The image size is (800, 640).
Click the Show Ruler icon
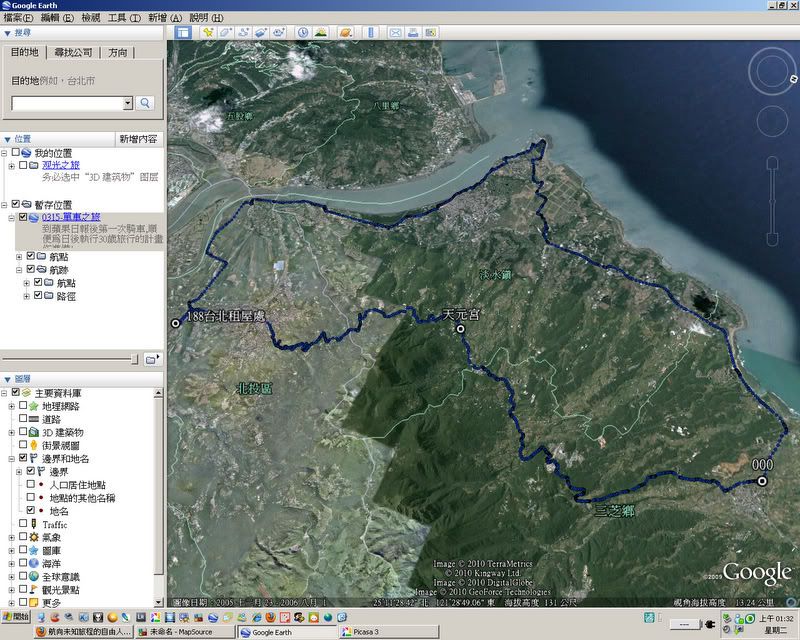(x=370, y=32)
